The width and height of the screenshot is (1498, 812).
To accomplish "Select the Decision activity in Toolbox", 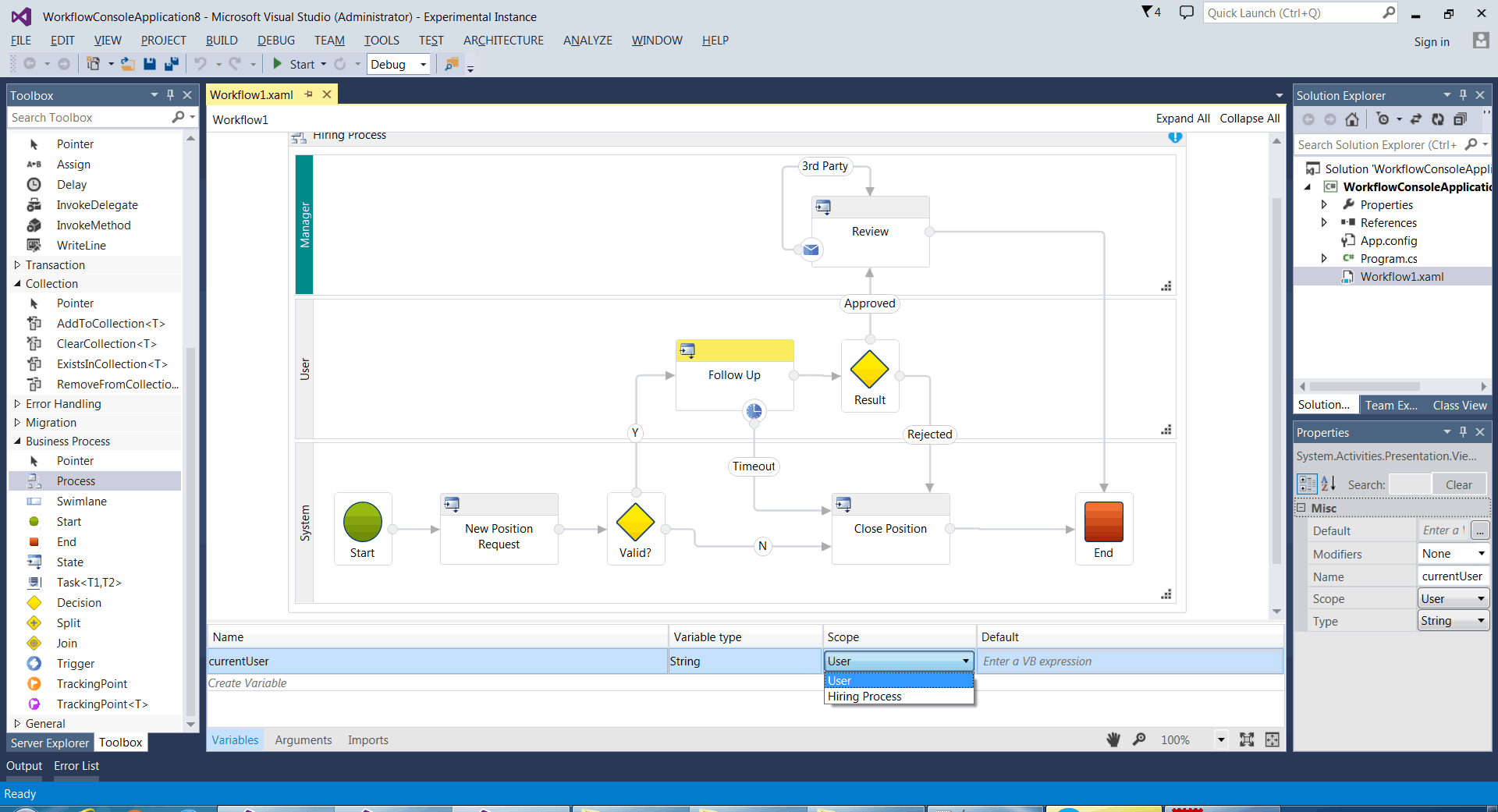I will pyautogui.click(x=79, y=603).
